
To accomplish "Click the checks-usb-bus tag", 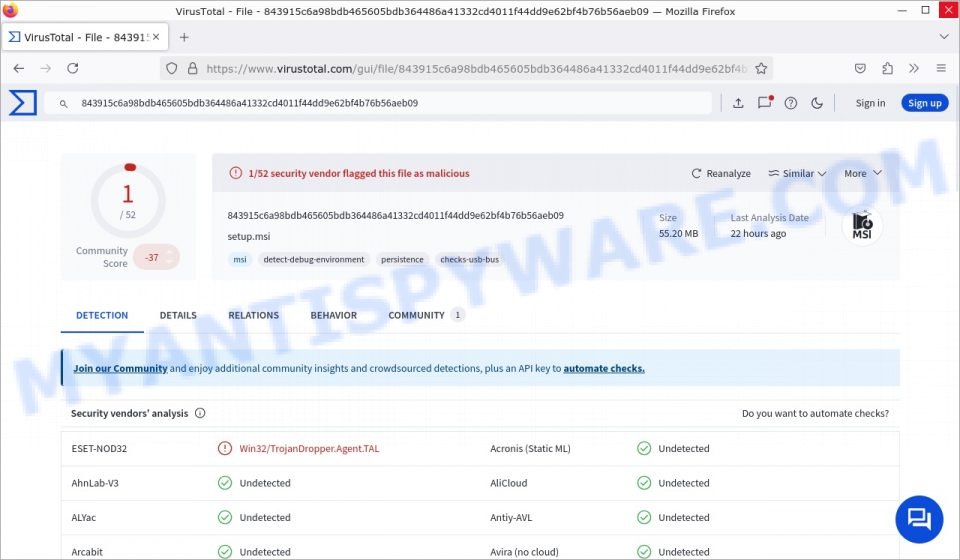I will point(470,259).
